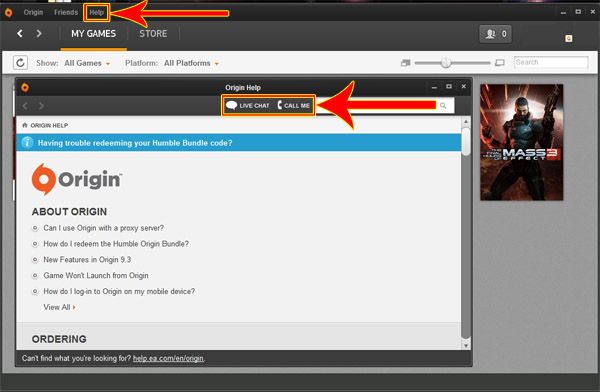Screen dimensions: 600x392
Task: Click the help window scrollbar up arrow
Action: [466, 122]
